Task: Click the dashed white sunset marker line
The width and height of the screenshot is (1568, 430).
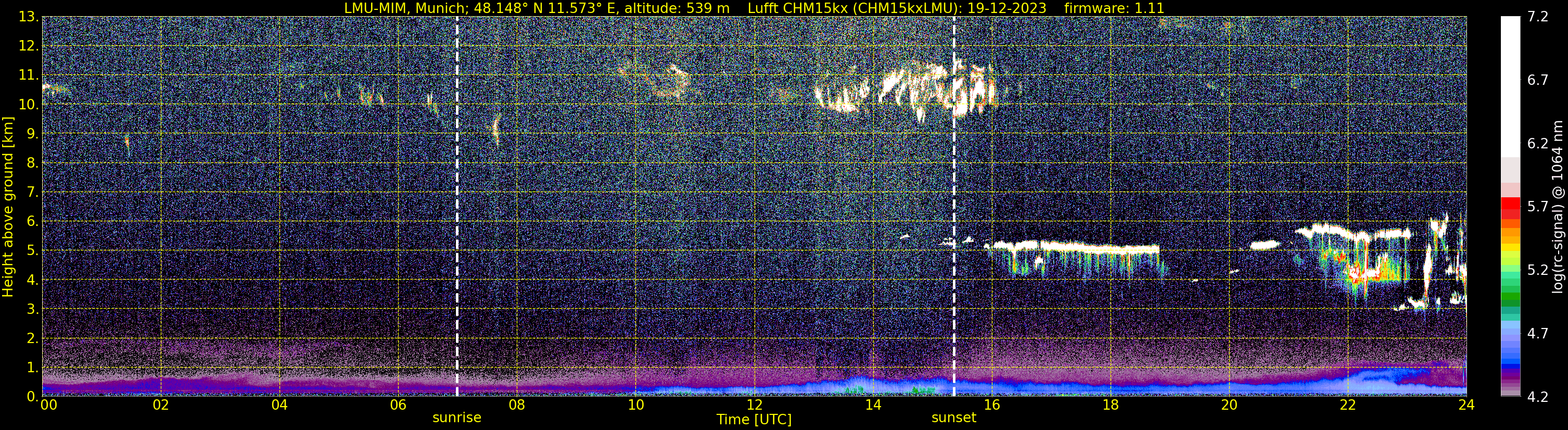Action: click(954, 207)
